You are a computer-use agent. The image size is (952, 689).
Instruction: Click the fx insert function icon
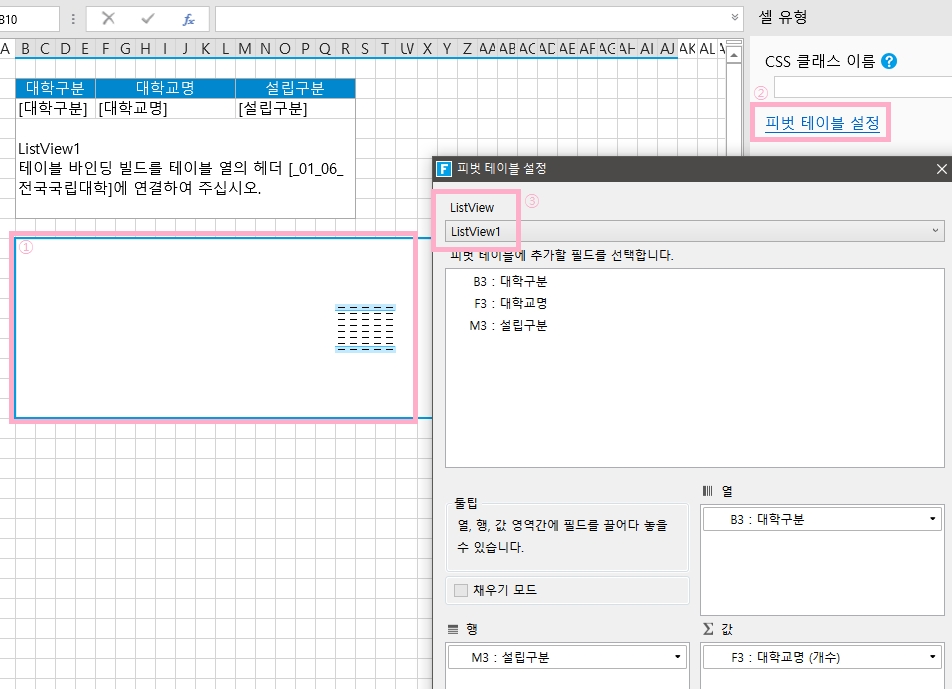click(188, 19)
